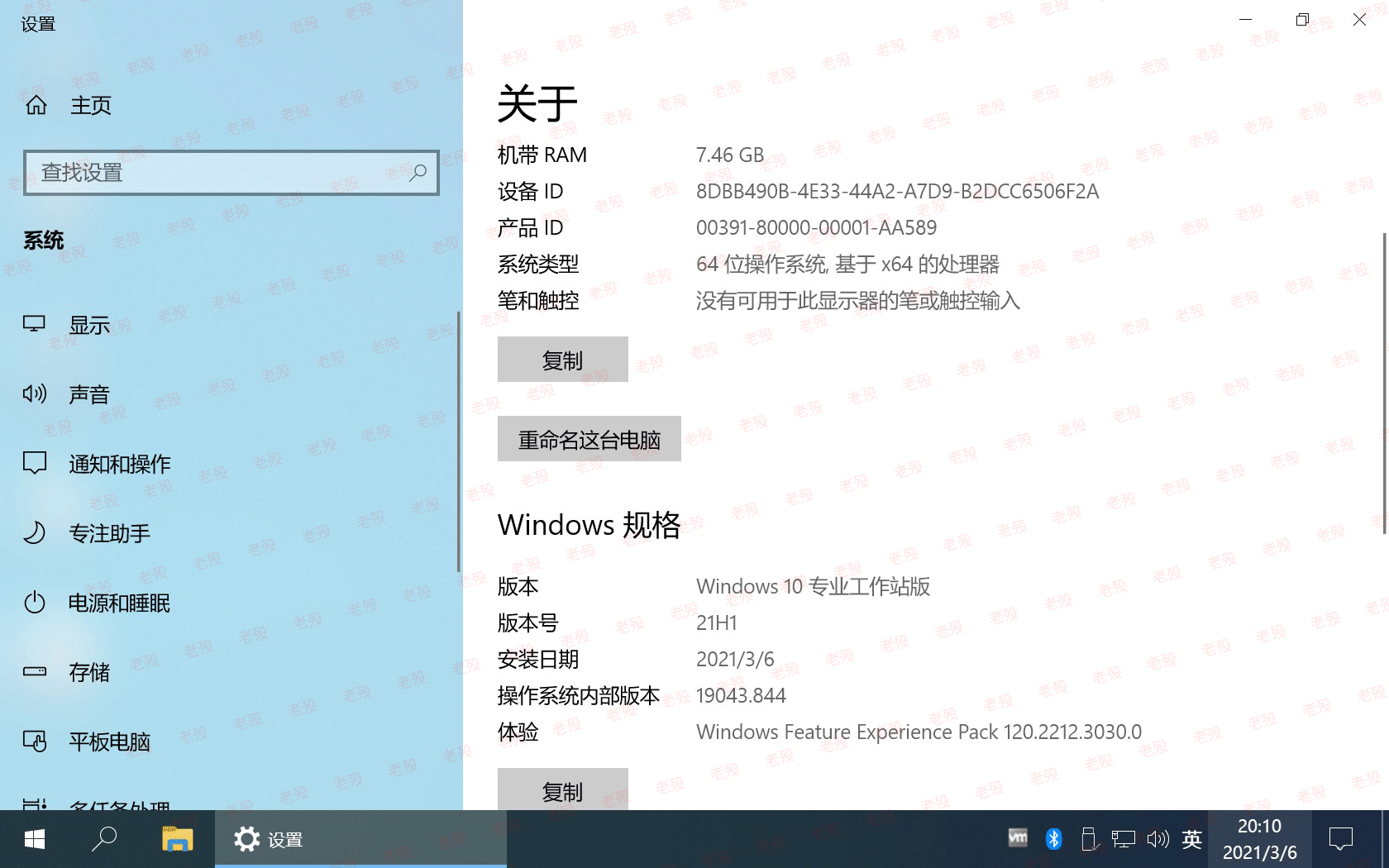Click the sidebar vertical scrollbar
Viewport: 1389px width, 868px height.
(x=458, y=441)
